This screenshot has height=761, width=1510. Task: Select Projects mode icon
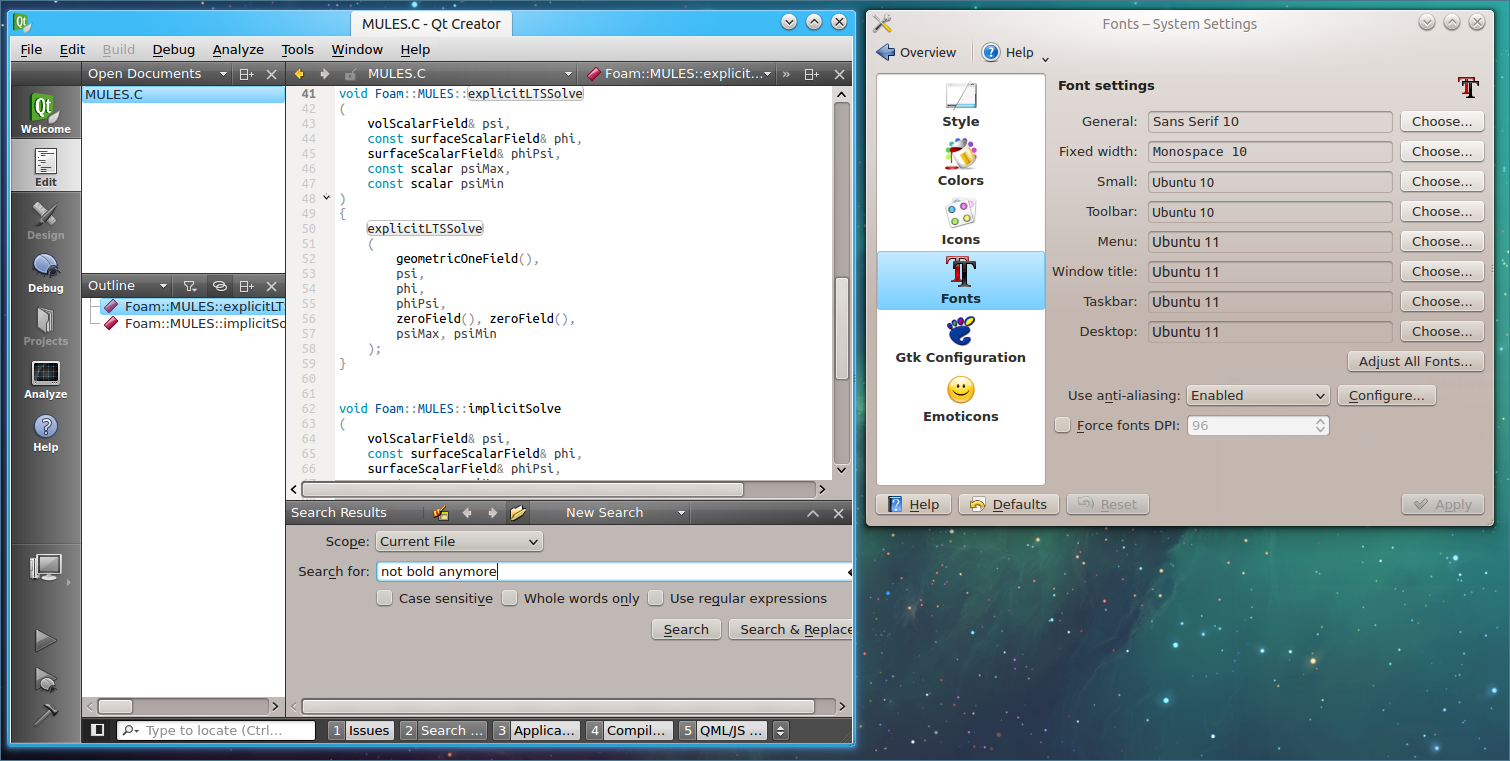pyautogui.click(x=46, y=326)
